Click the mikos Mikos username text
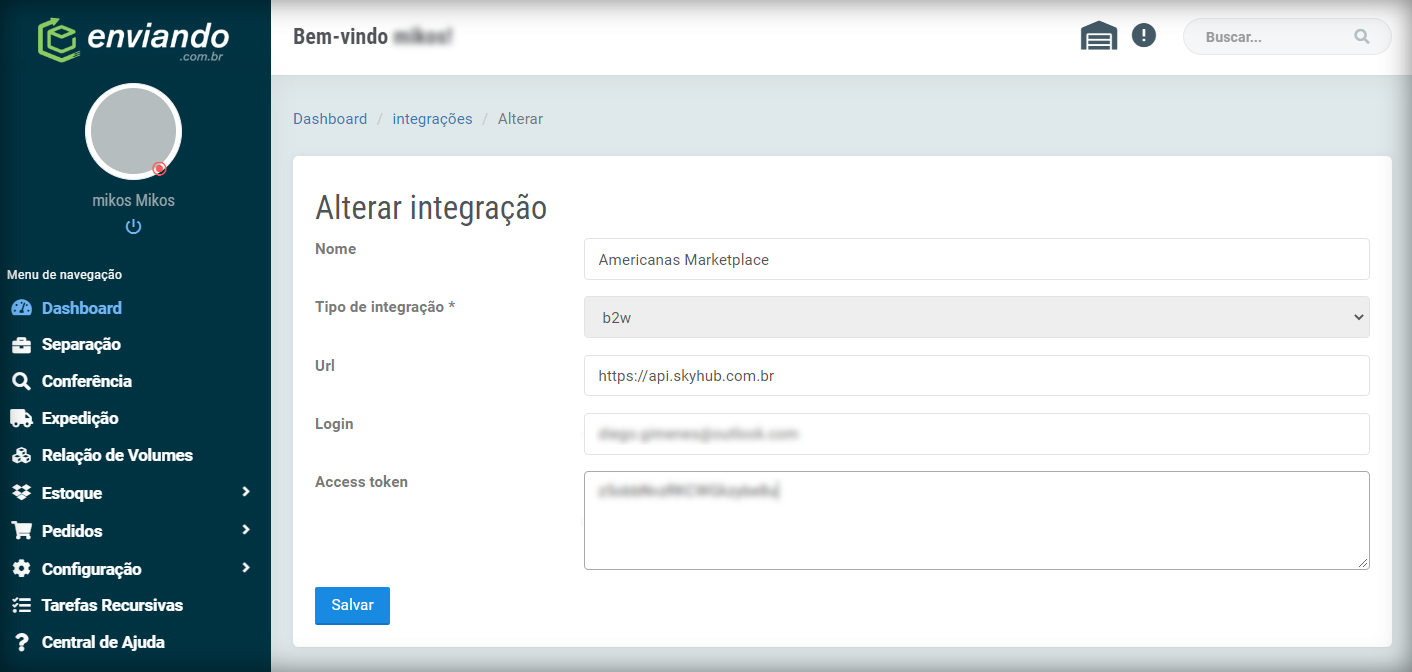Image resolution: width=1412 pixels, height=672 pixels. point(133,200)
